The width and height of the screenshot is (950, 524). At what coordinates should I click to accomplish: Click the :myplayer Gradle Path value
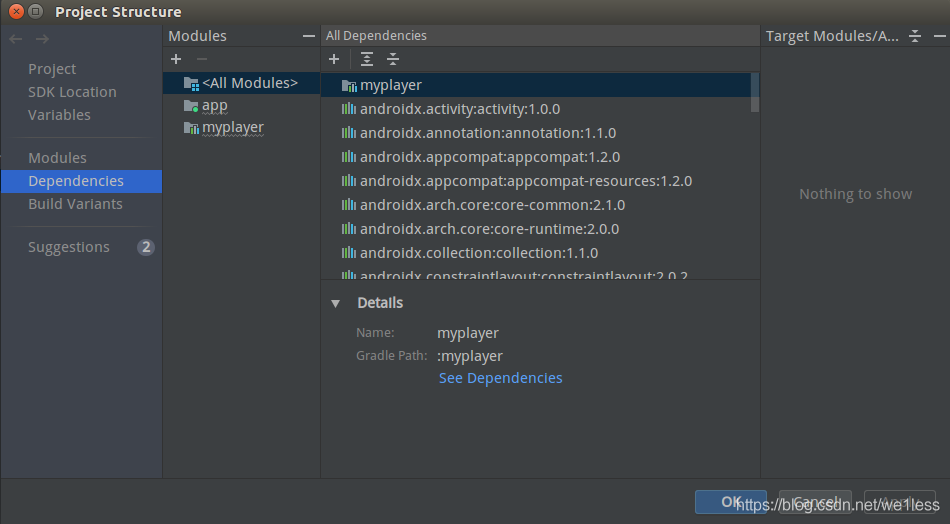[x=470, y=356]
